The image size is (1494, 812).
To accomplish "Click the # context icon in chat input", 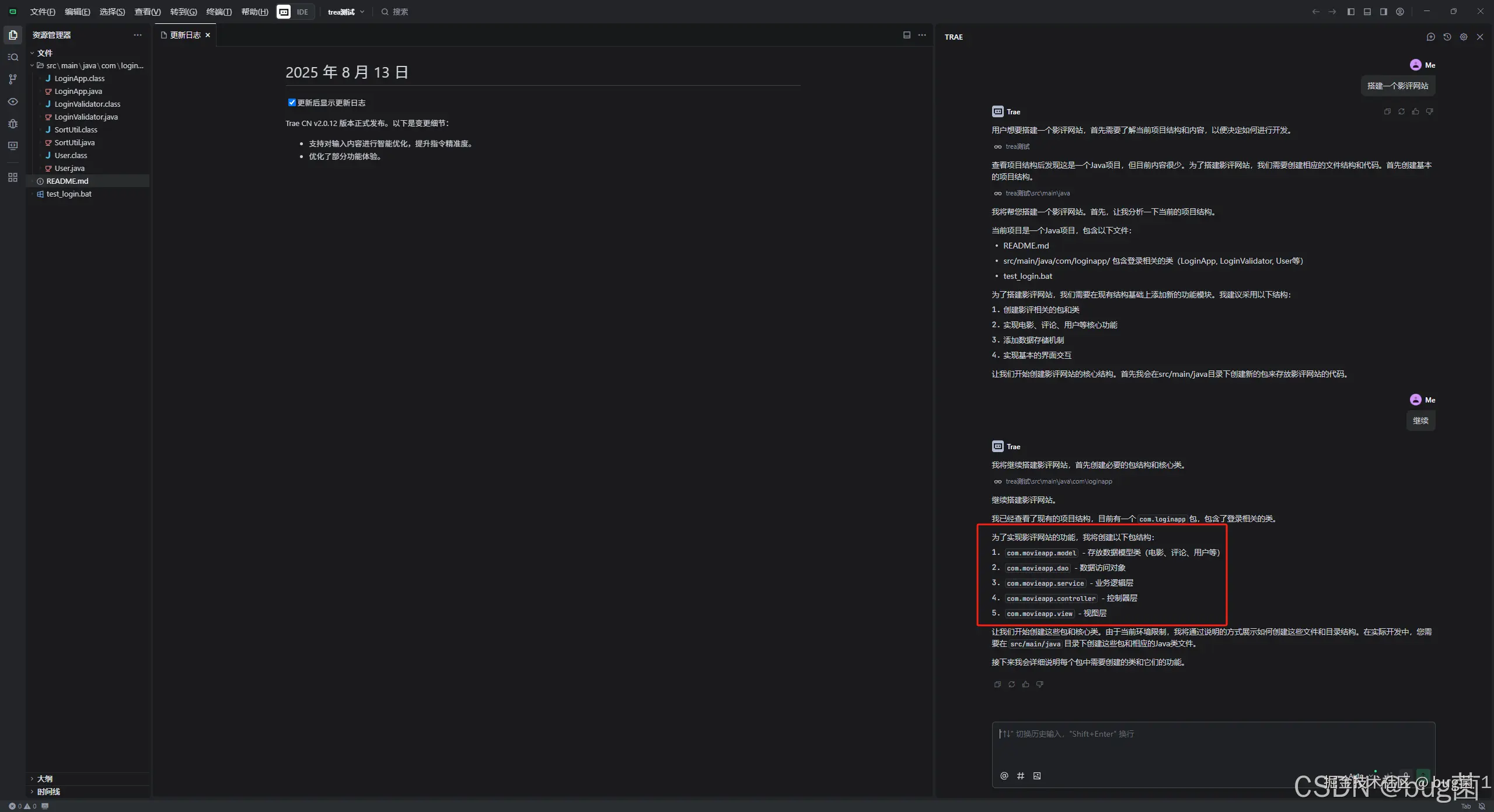I will click(x=1020, y=776).
